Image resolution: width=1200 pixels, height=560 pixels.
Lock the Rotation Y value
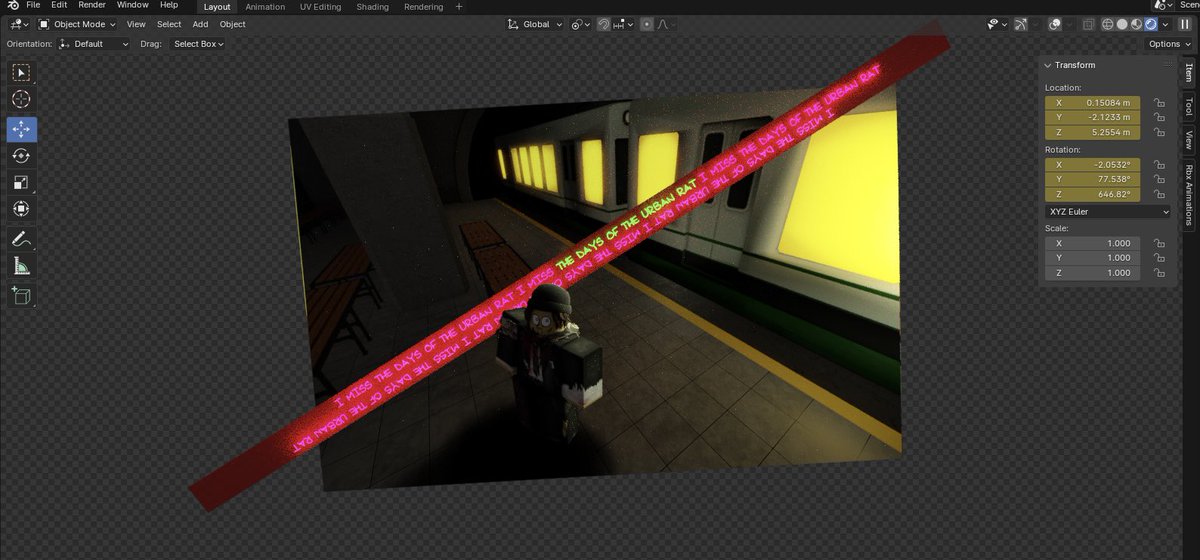[1157, 180]
